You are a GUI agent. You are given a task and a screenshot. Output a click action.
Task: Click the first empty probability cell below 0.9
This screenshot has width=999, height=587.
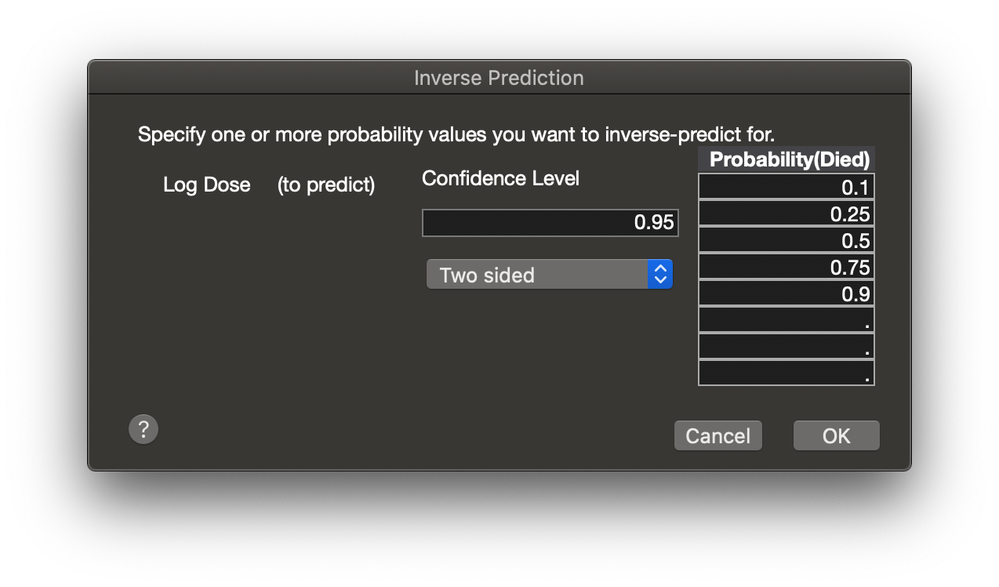(x=786, y=320)
